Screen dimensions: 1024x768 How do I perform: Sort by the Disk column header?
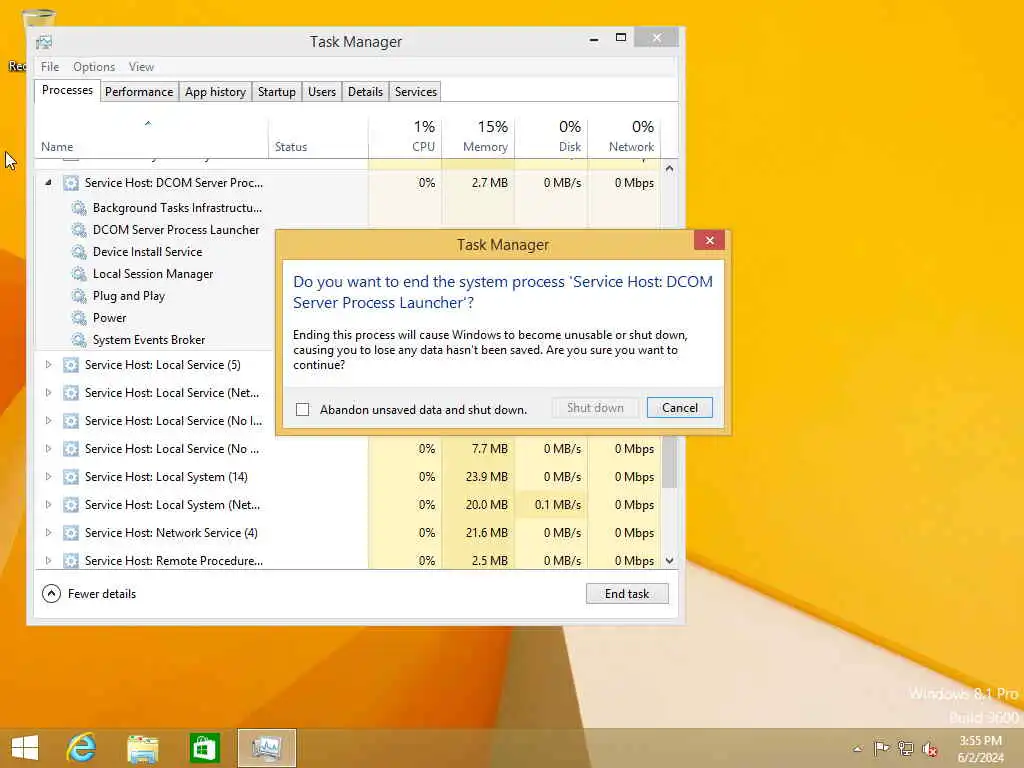[x=551, y=138]
